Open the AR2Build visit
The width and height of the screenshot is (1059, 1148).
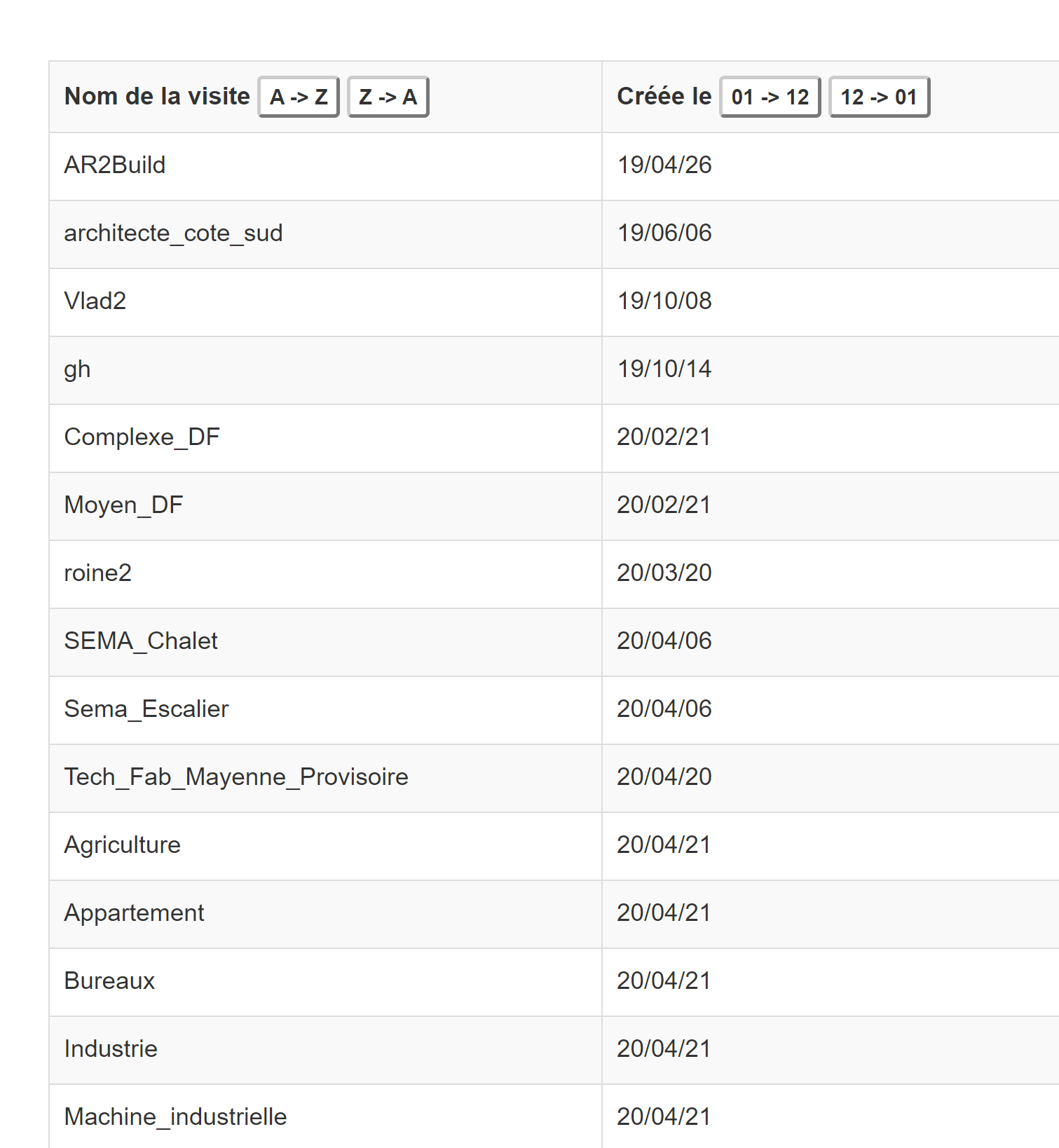click(115, 165)
